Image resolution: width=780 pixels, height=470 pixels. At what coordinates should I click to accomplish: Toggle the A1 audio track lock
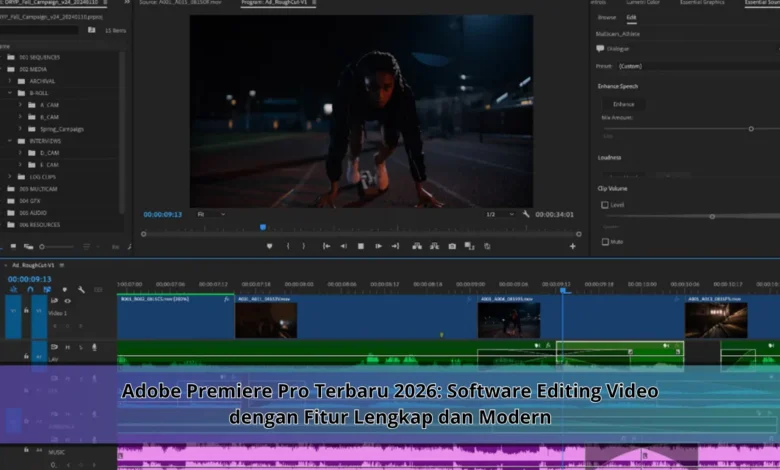(26, 356)
